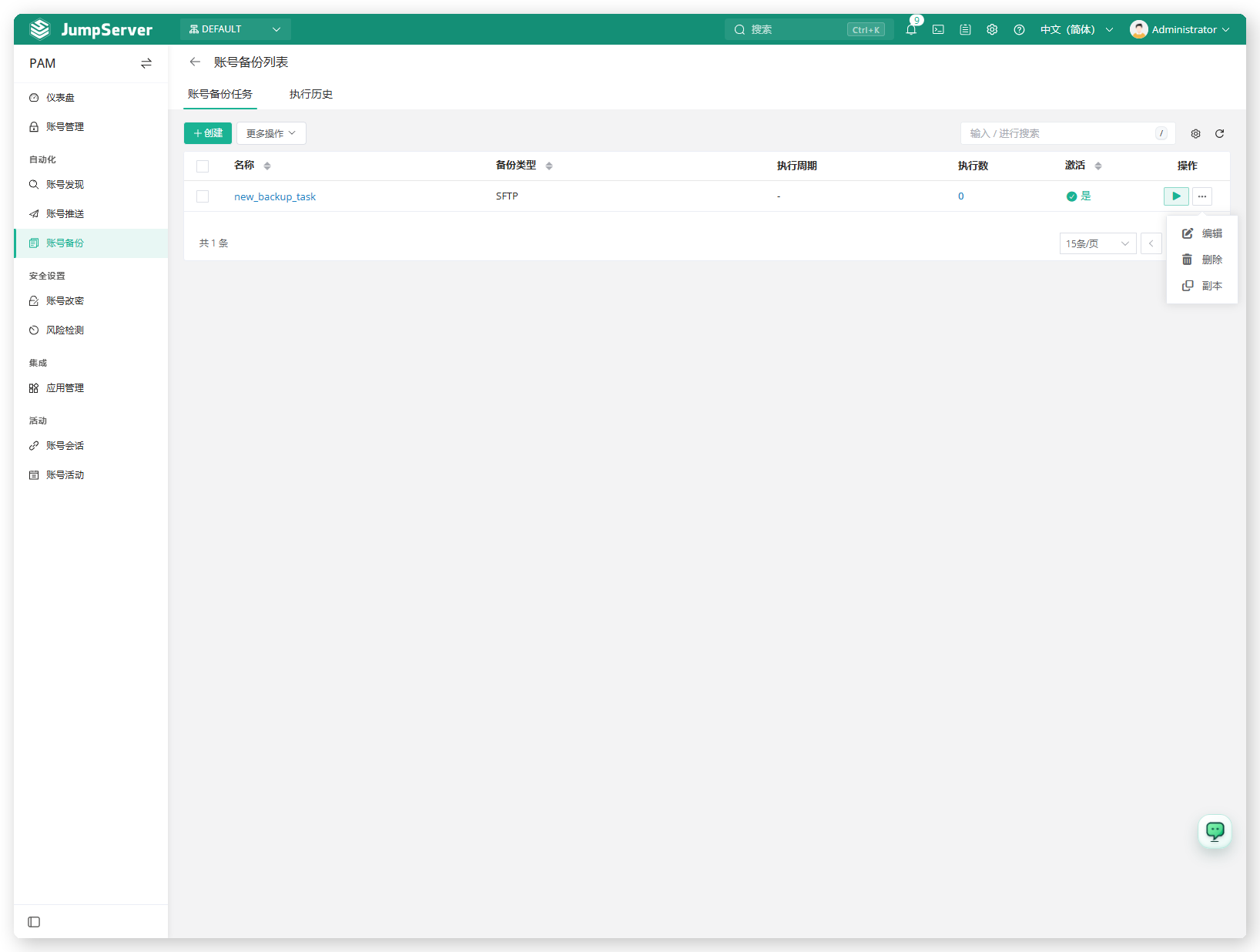Open the web terminal icon
The width and height of the screenshot is (1260, 952).
point(938,29)
